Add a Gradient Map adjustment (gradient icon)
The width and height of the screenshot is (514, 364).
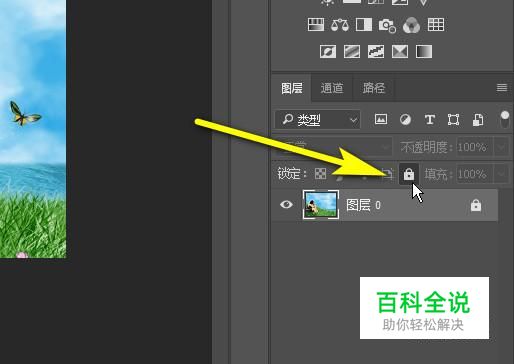[424, 52]
